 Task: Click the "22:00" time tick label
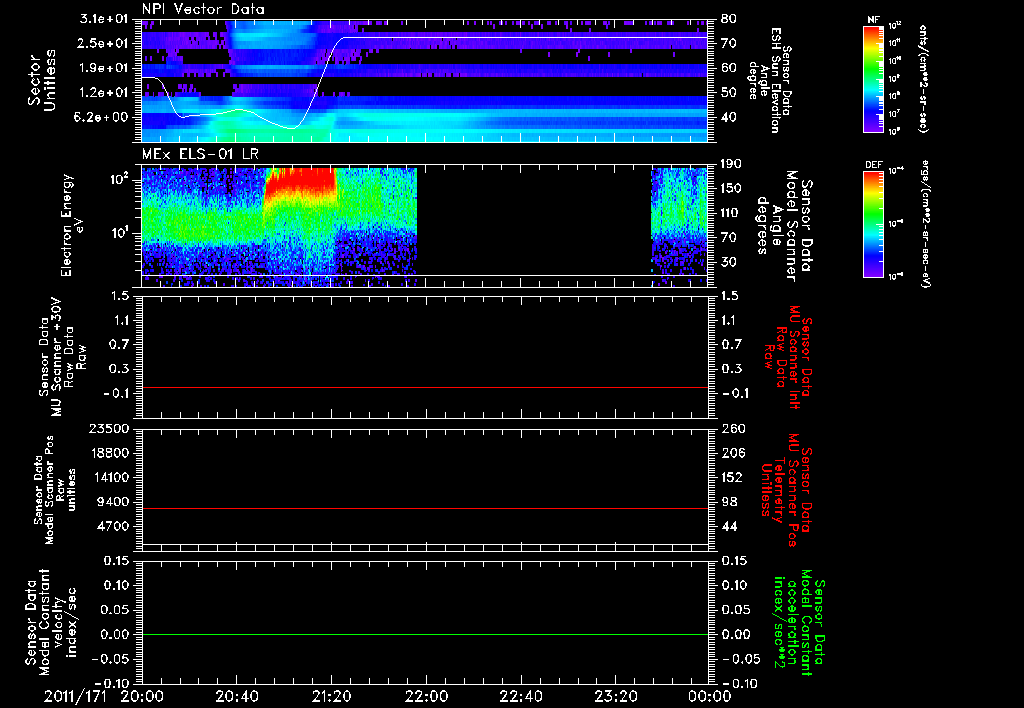[x=426, y=696]
